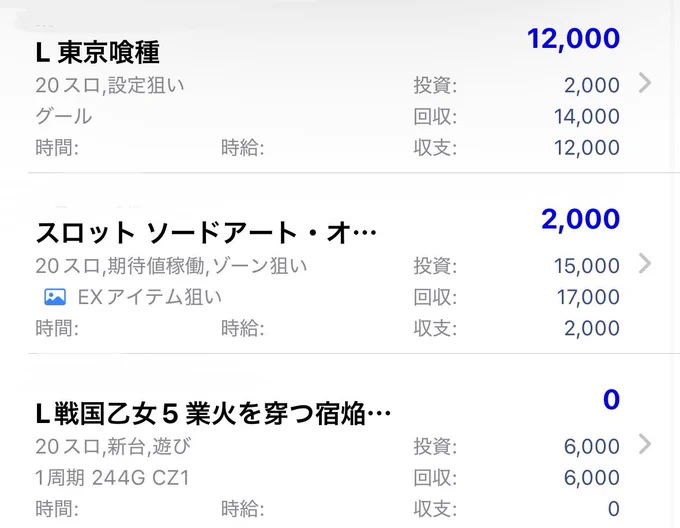Select the blue 0 balance total
Image resolution: width=680 pixels, height=528 pixels.
point(611,400)
